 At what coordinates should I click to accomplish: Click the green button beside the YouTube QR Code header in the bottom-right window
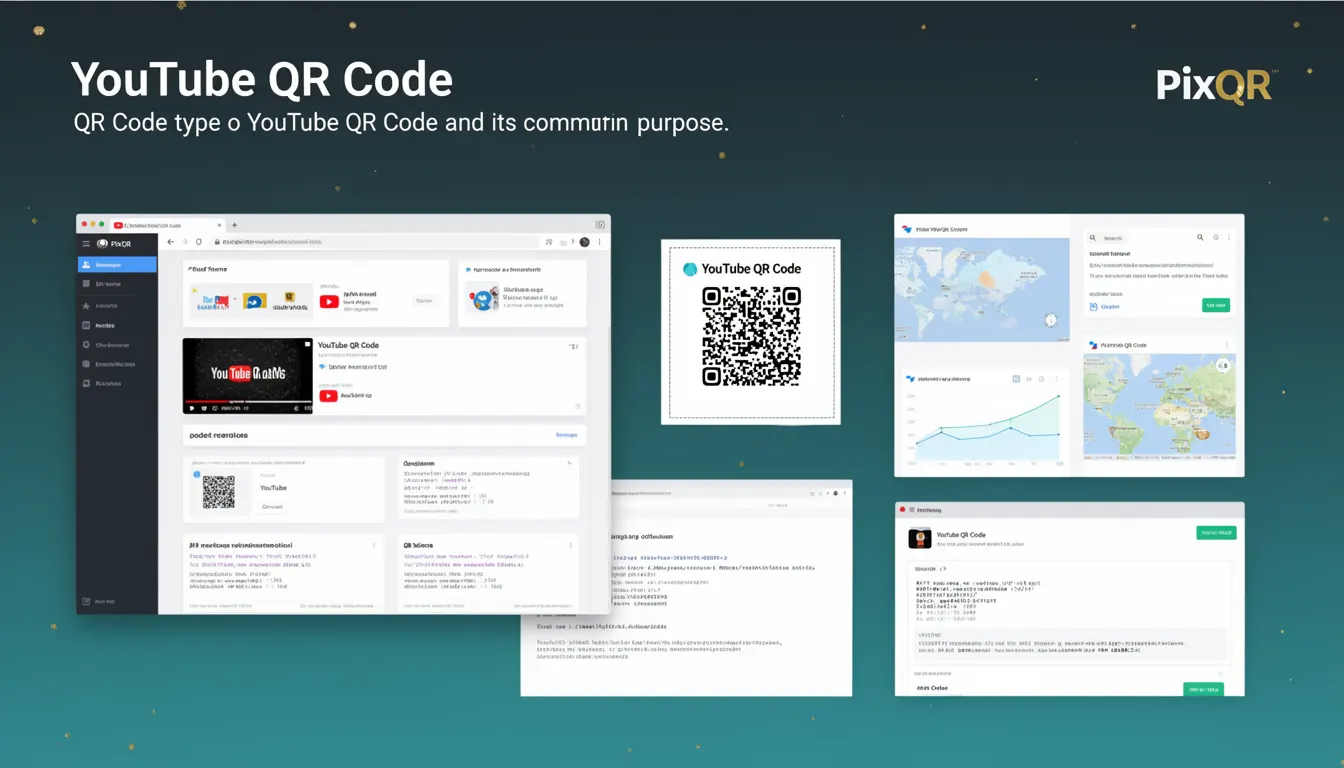point(1216,533)
